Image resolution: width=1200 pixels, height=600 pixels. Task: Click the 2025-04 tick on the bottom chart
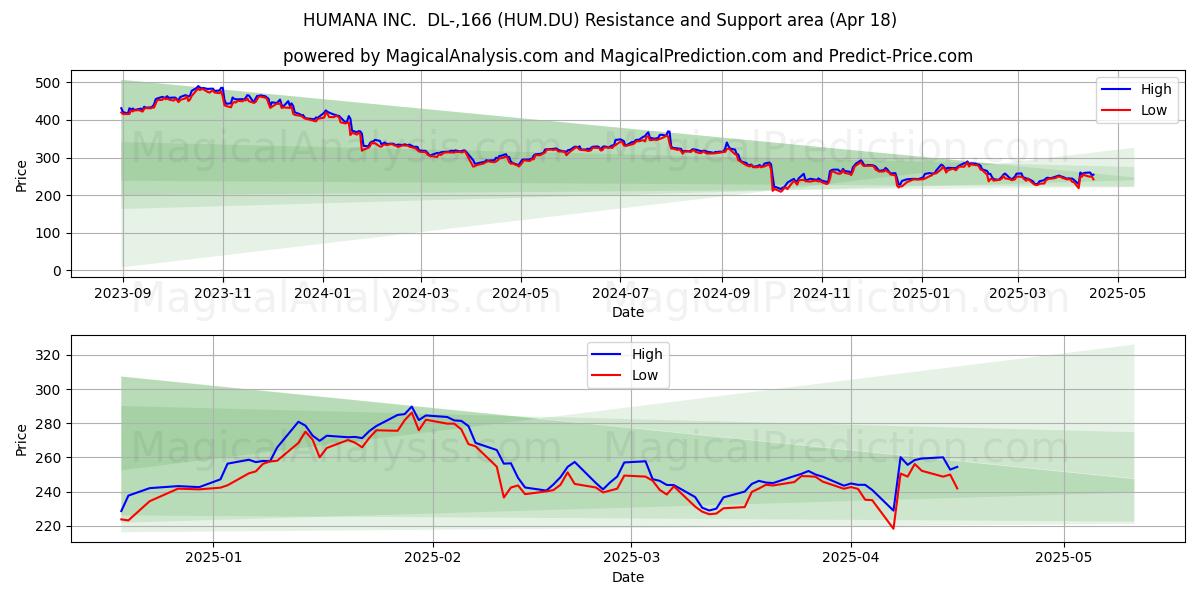851,559
